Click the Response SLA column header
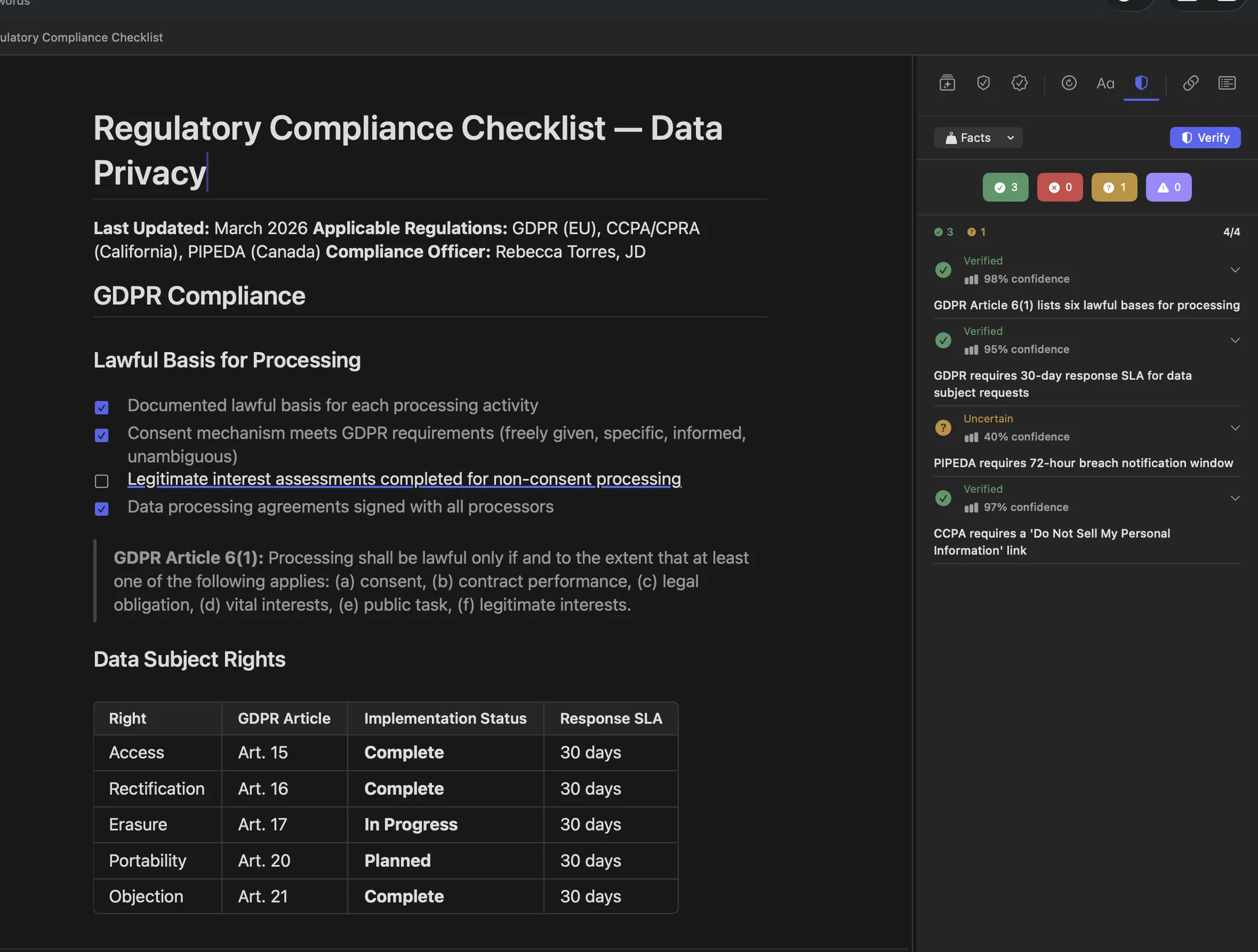 [611, 718]
